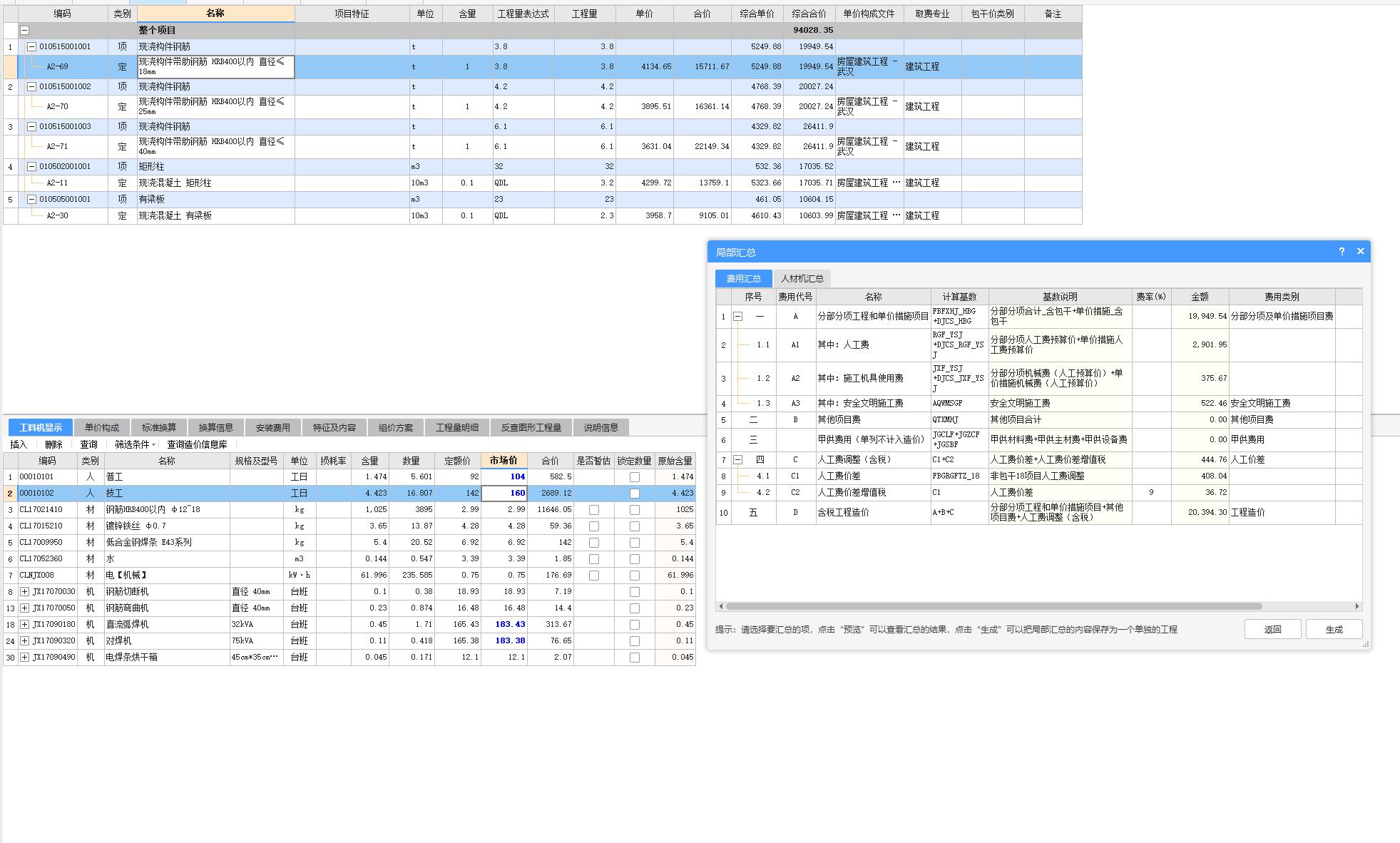Switch to 说明信息 tab
Image resolution: width=1400 pixels, height=843 pixels.
(x=601, y=427)
